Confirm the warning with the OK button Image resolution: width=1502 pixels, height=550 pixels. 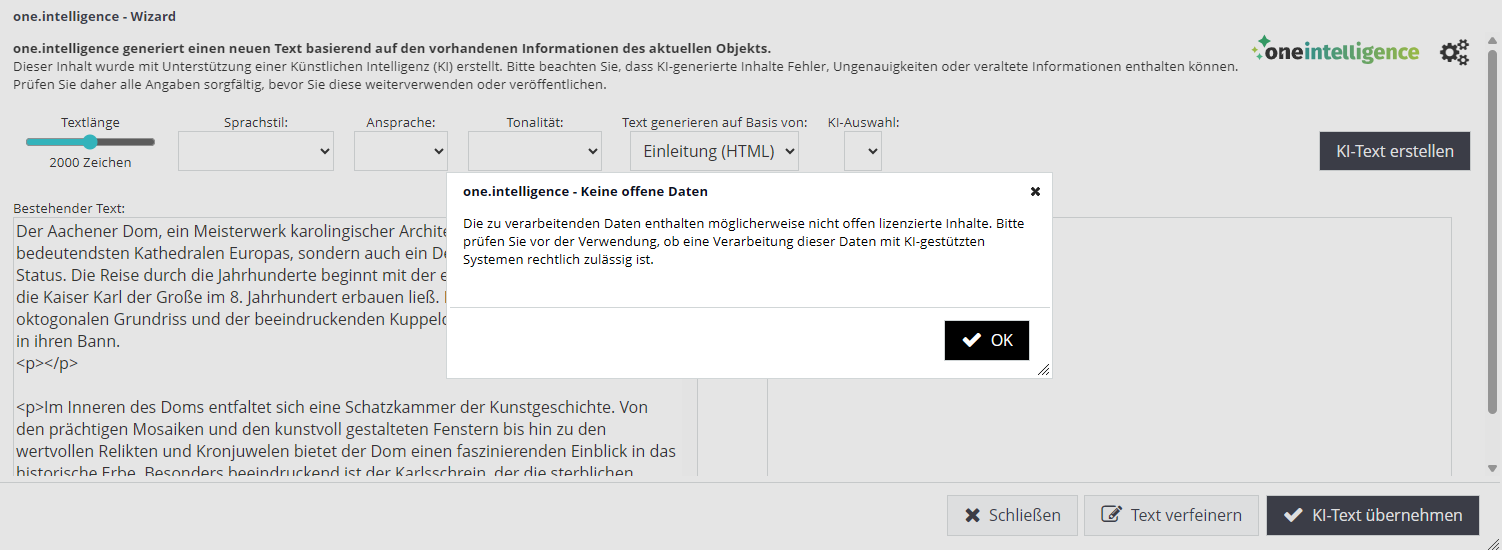(986, 340)
